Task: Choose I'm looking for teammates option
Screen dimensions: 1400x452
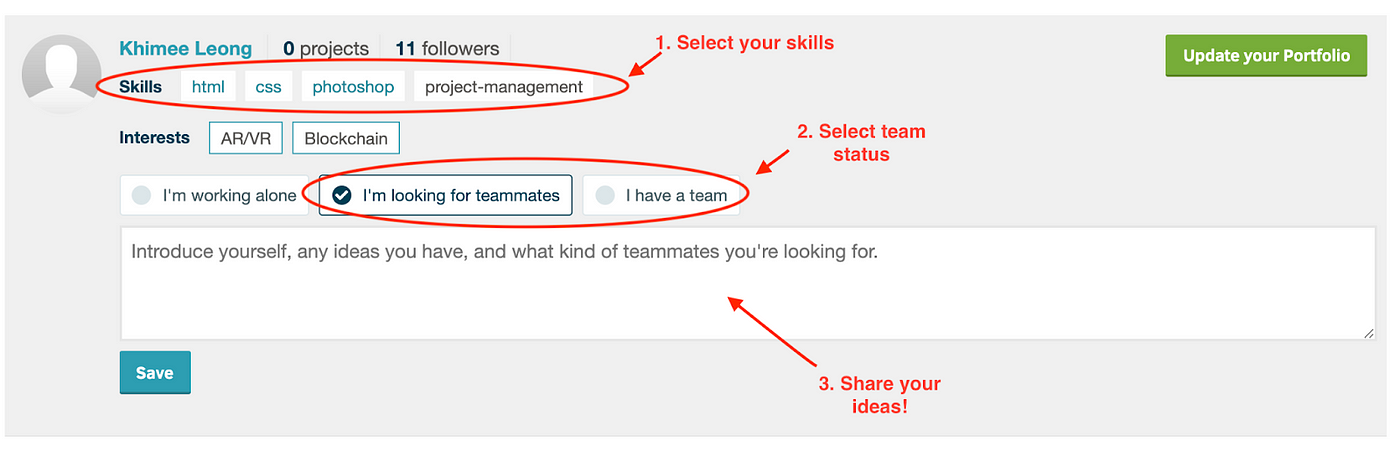Action: pos(446,195)
